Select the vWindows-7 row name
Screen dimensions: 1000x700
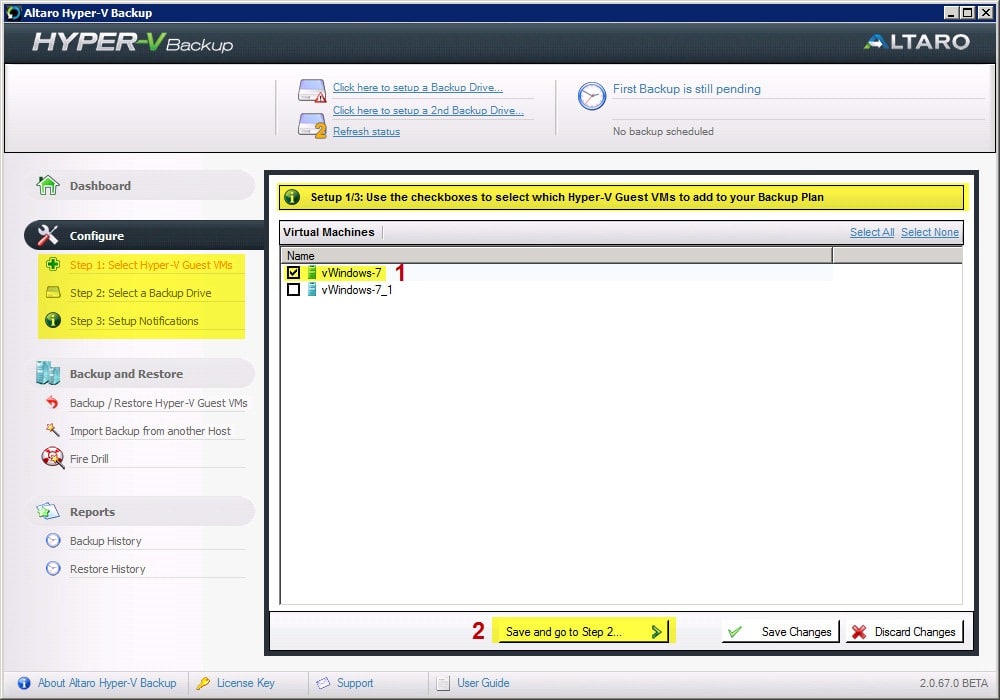click(x=351, y=272)
